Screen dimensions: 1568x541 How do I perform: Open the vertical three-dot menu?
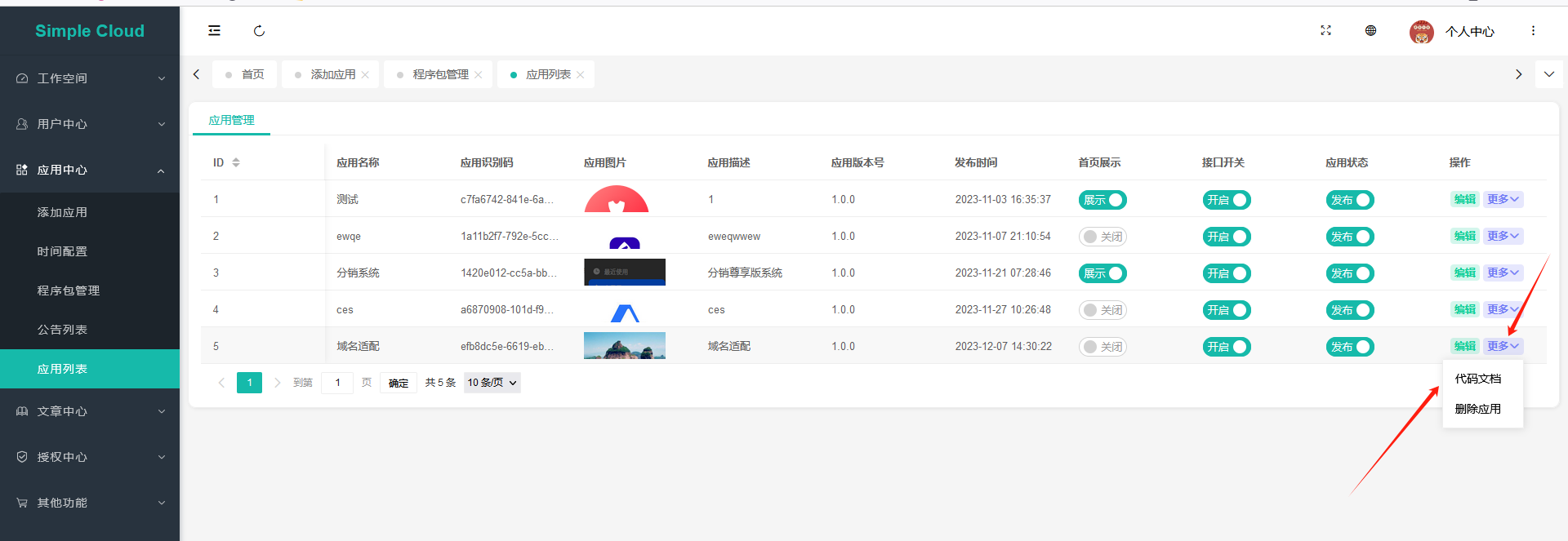pyautogui.click(x=1533, y=31)
